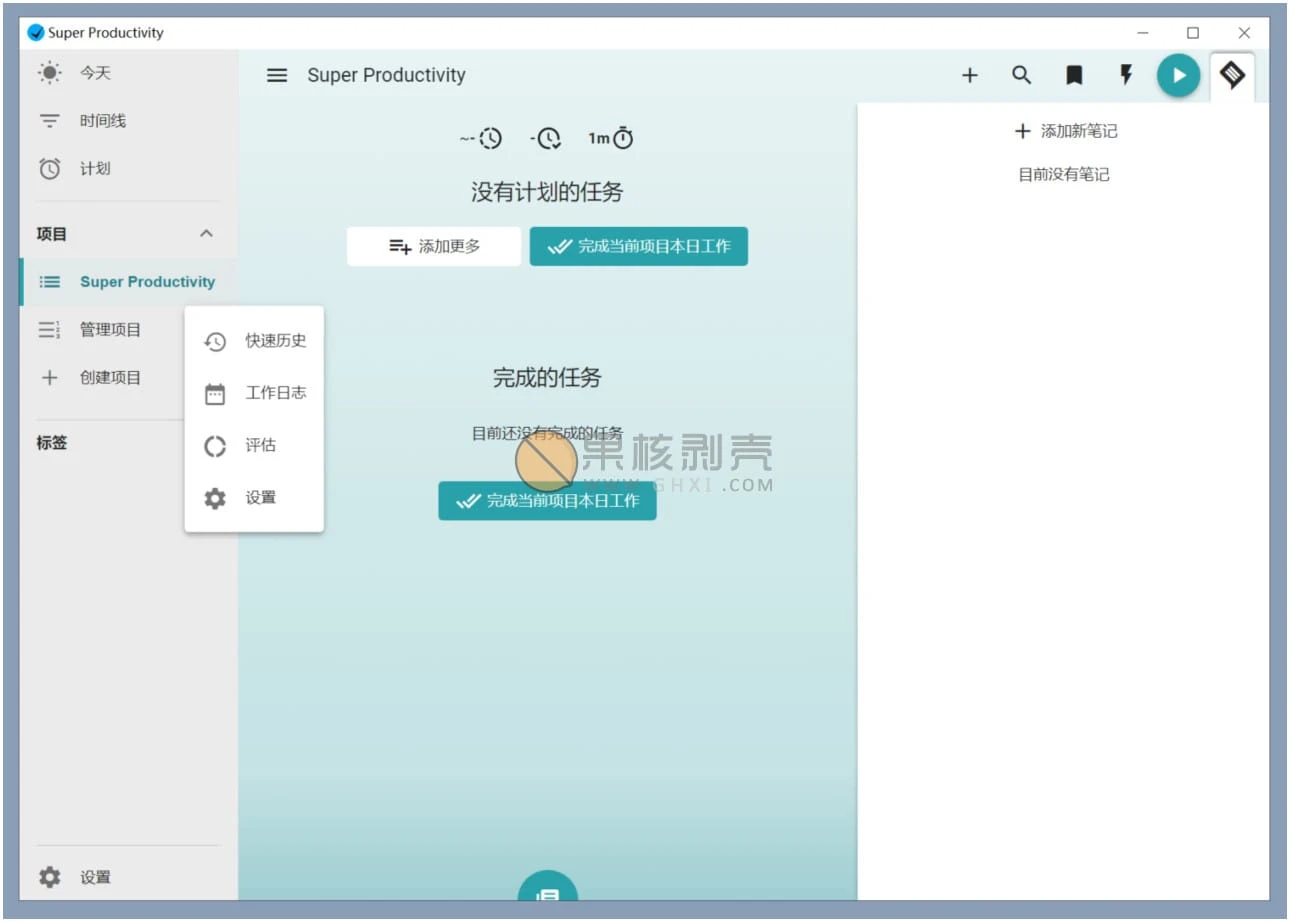Viewport: 1290px width, 922px height.
Task: Click the hamburger menu icon next to title
Action: coord(277,75)
